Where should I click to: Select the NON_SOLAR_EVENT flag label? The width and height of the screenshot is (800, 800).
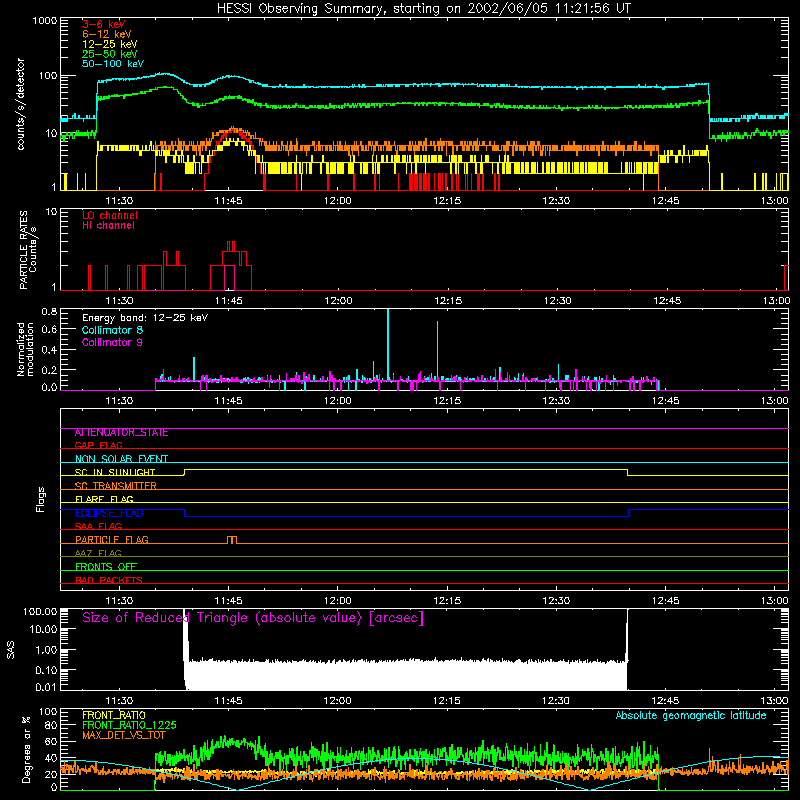(x=121, y=459)
